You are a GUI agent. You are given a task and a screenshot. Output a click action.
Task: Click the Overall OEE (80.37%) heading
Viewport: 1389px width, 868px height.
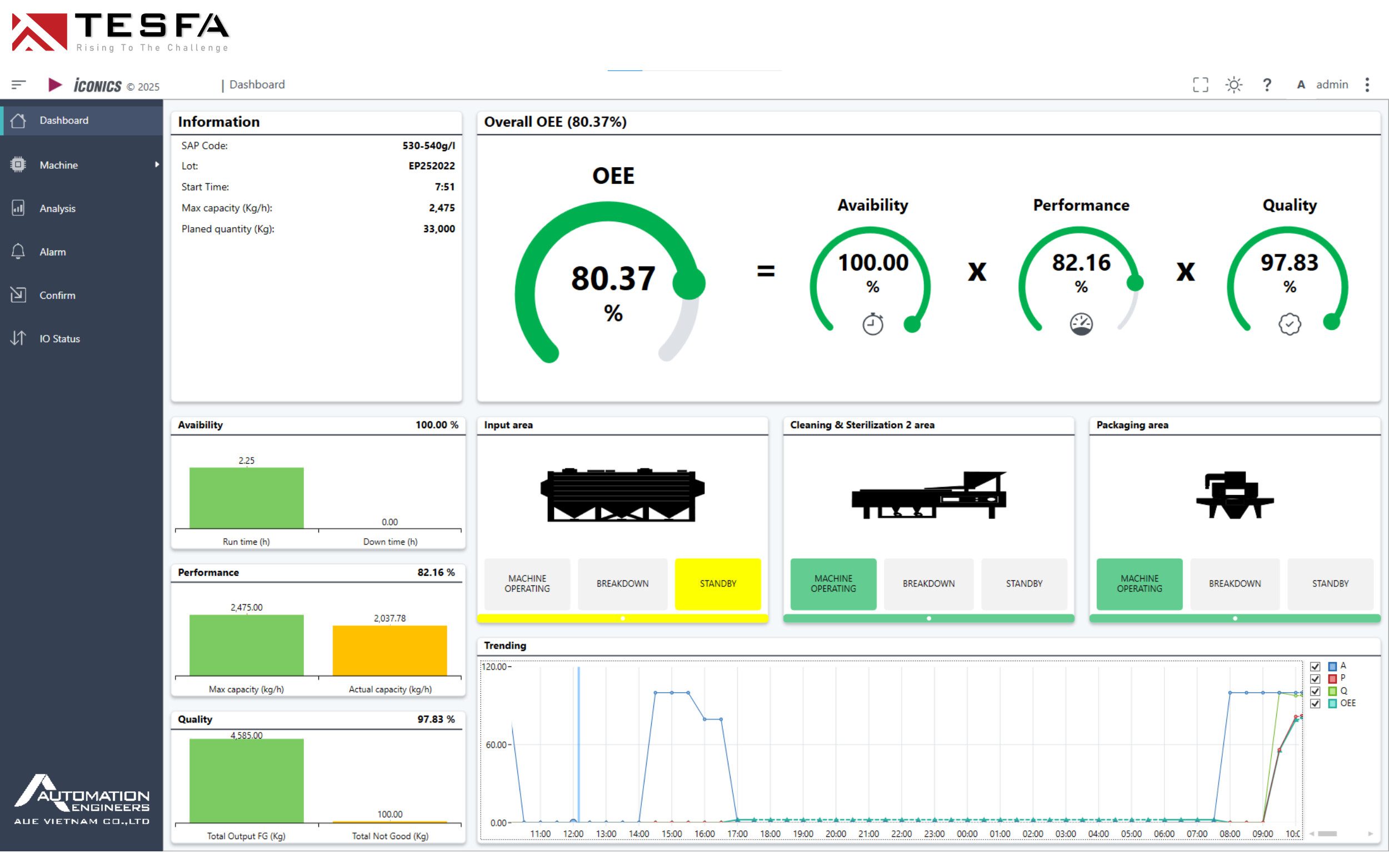click(x=554, y=122)
